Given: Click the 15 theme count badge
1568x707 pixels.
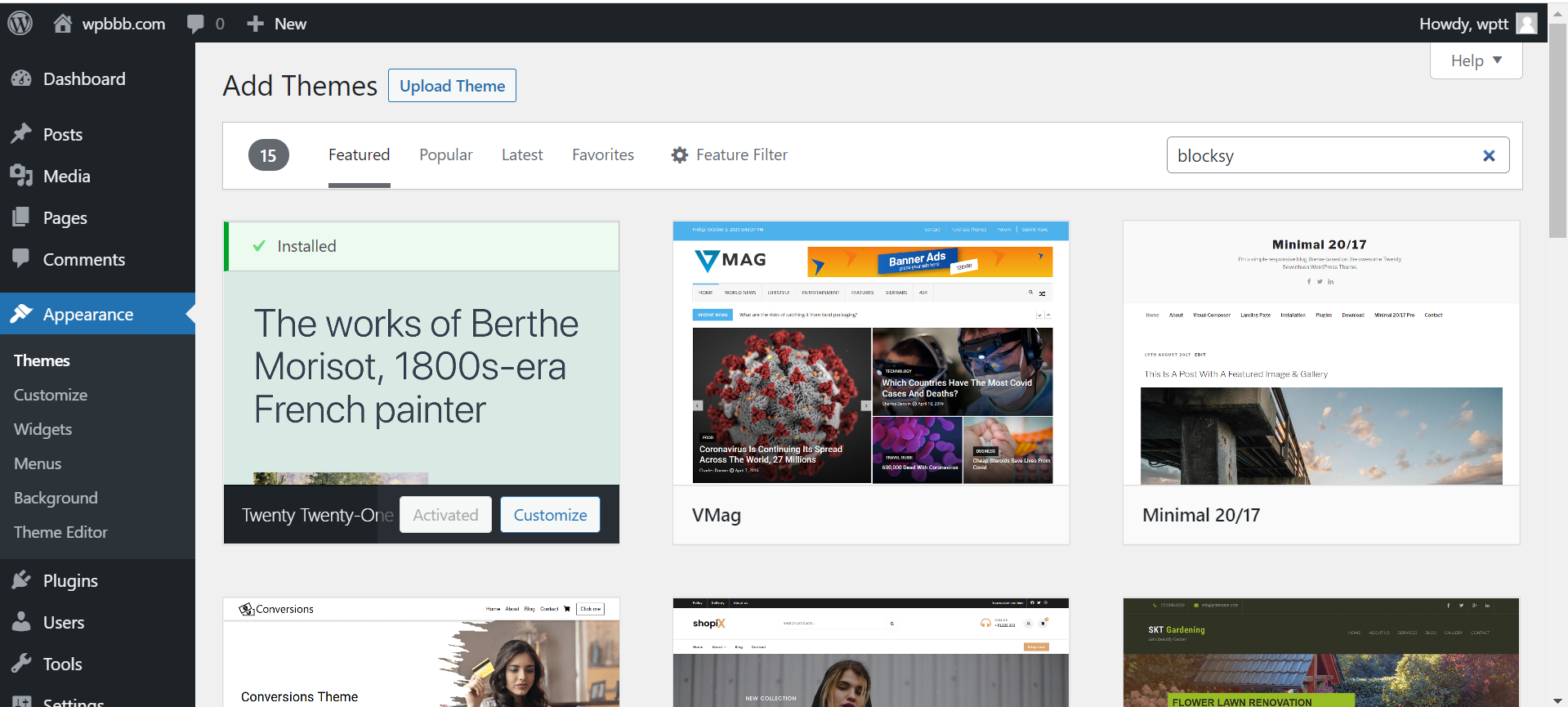Looking at the screenshot, I should pyautogui.click(x=268, y=155).
